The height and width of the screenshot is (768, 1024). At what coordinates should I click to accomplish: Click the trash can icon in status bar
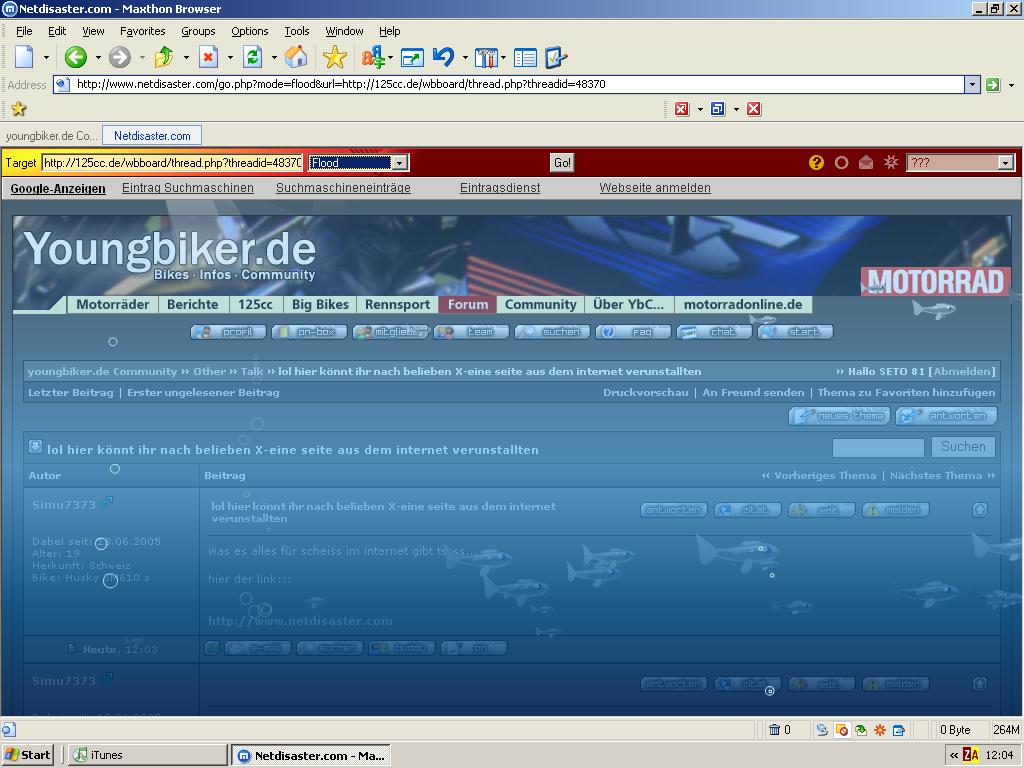775,729
